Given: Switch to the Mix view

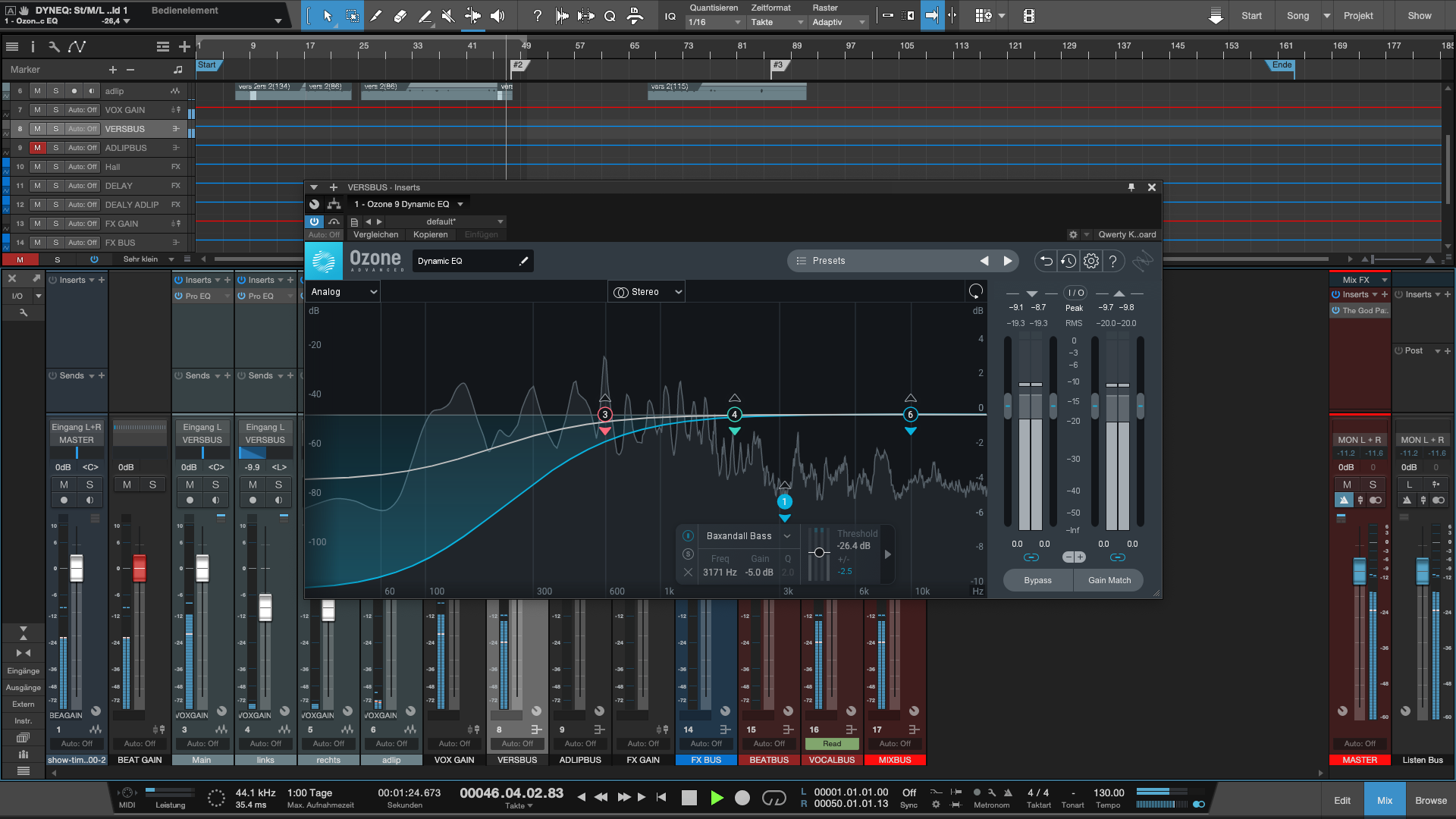Looking at the screenshot, I should coord(1385,801).
